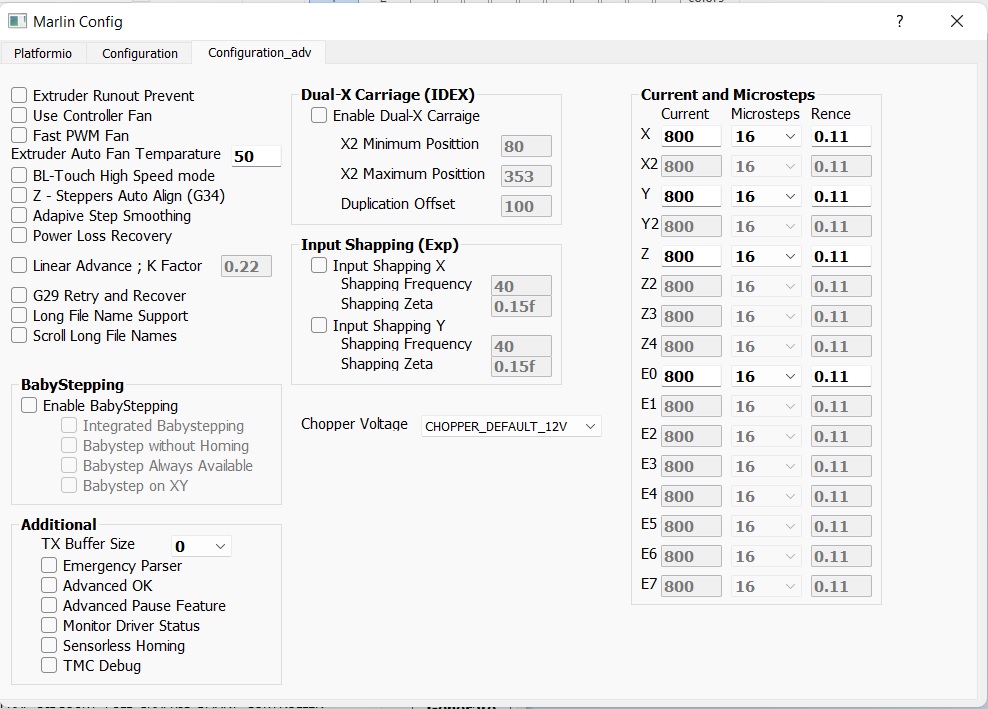This screenshot has width=988, height=709.
Task: Enable Input Shapping X
Action: point(317,265)
